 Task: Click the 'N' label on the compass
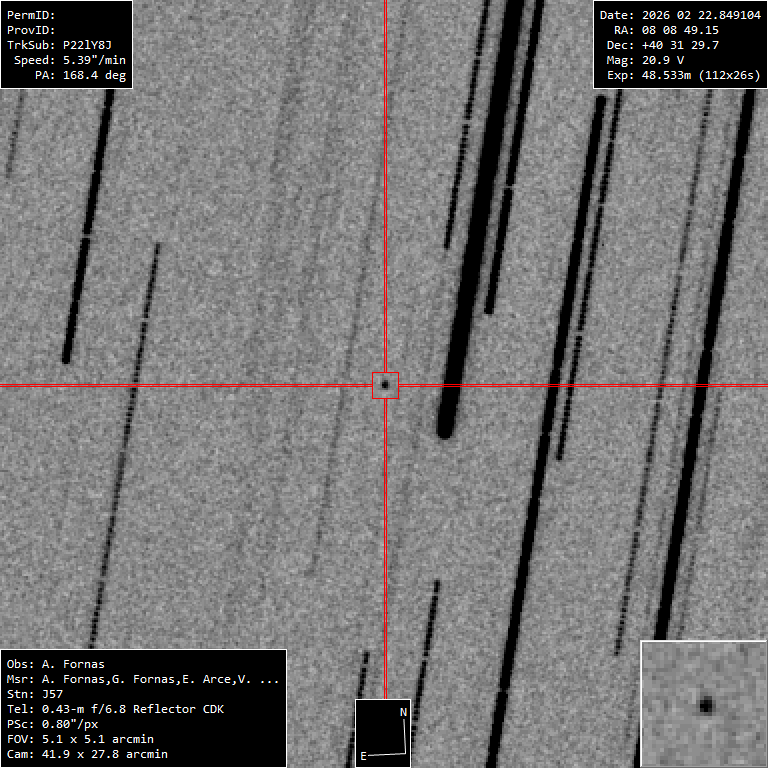coord(403,712)
